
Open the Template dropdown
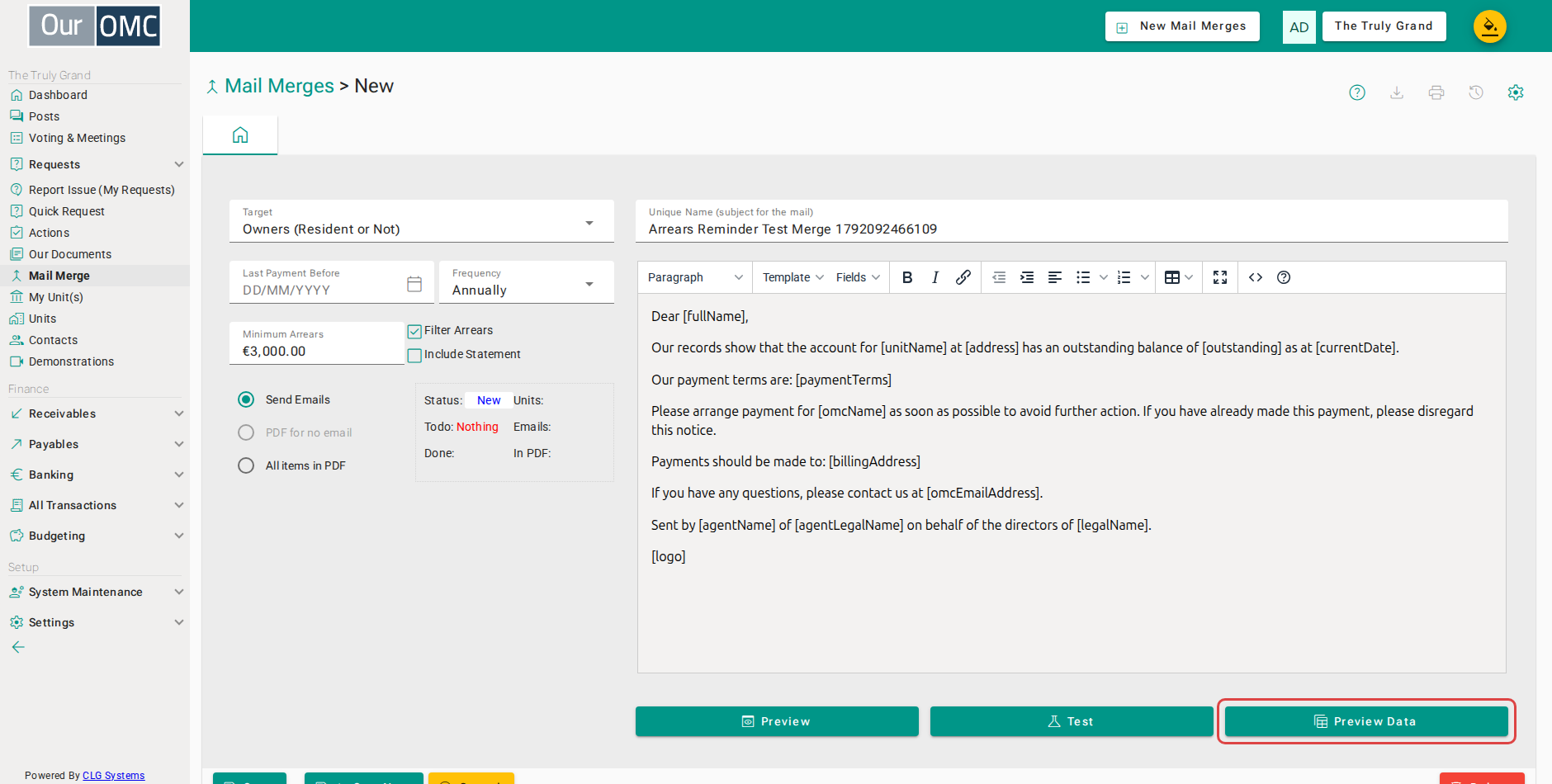(793, 277)
